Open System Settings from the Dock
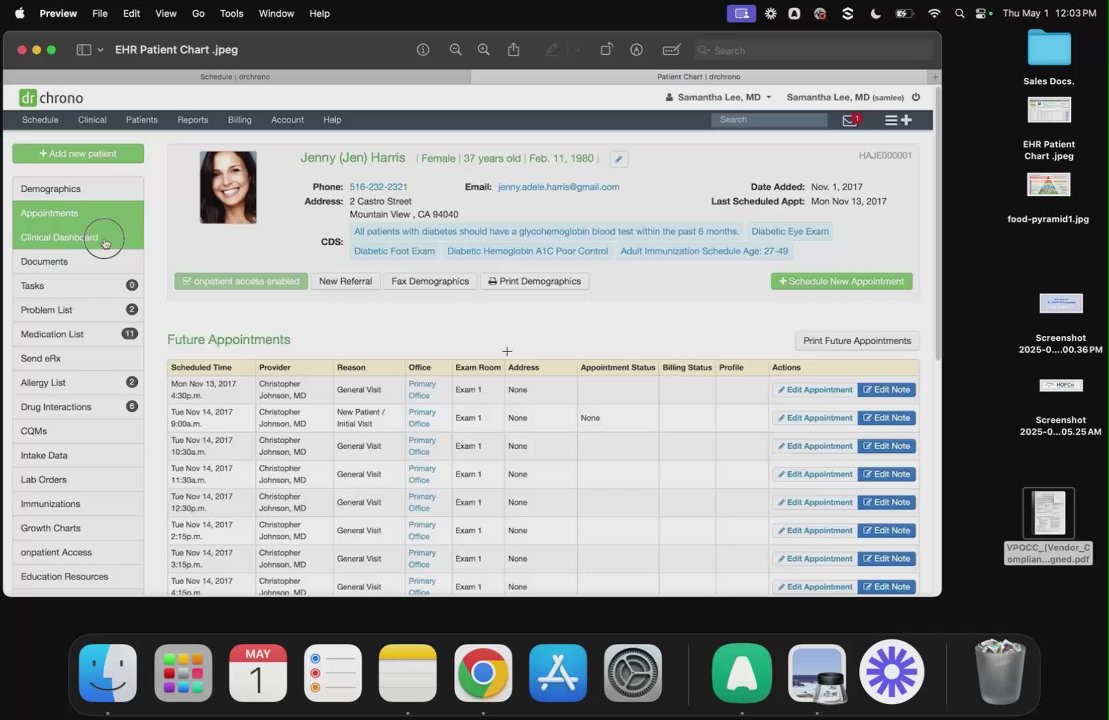Screen dimensions: 1109x720 click(633, 673)
